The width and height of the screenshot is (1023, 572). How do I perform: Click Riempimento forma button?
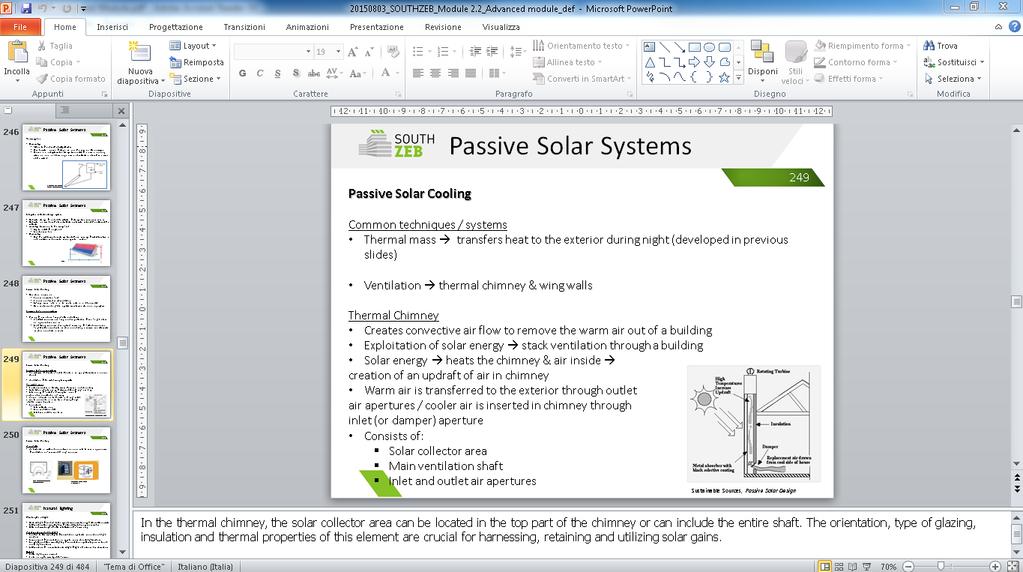click(862, 46)
